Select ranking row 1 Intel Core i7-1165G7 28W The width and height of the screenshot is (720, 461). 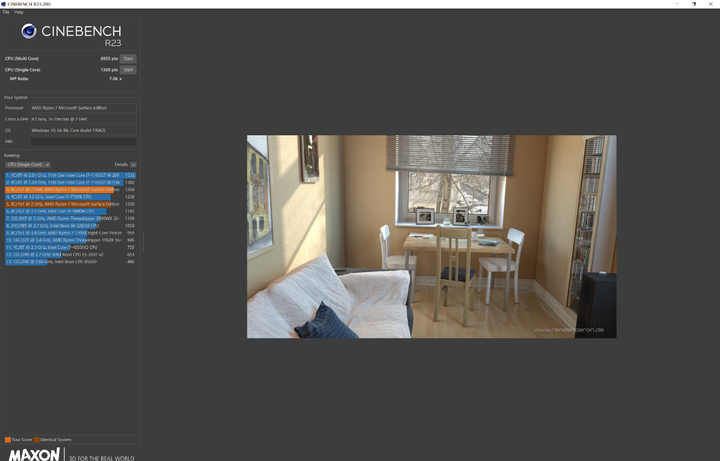pyautogui.click(x=70, y=175)
